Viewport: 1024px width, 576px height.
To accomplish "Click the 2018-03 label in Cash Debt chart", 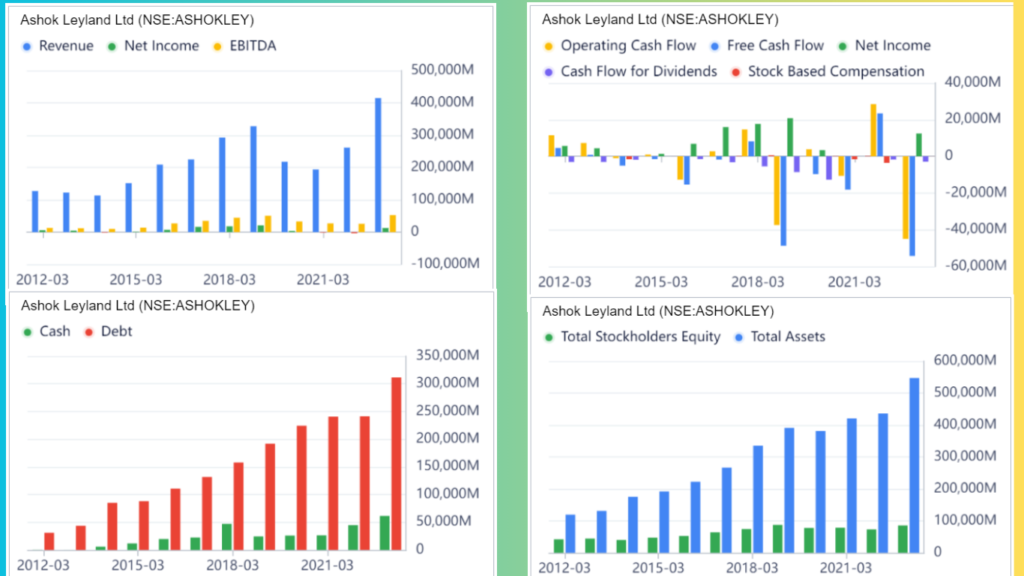I will coord(232,565).
